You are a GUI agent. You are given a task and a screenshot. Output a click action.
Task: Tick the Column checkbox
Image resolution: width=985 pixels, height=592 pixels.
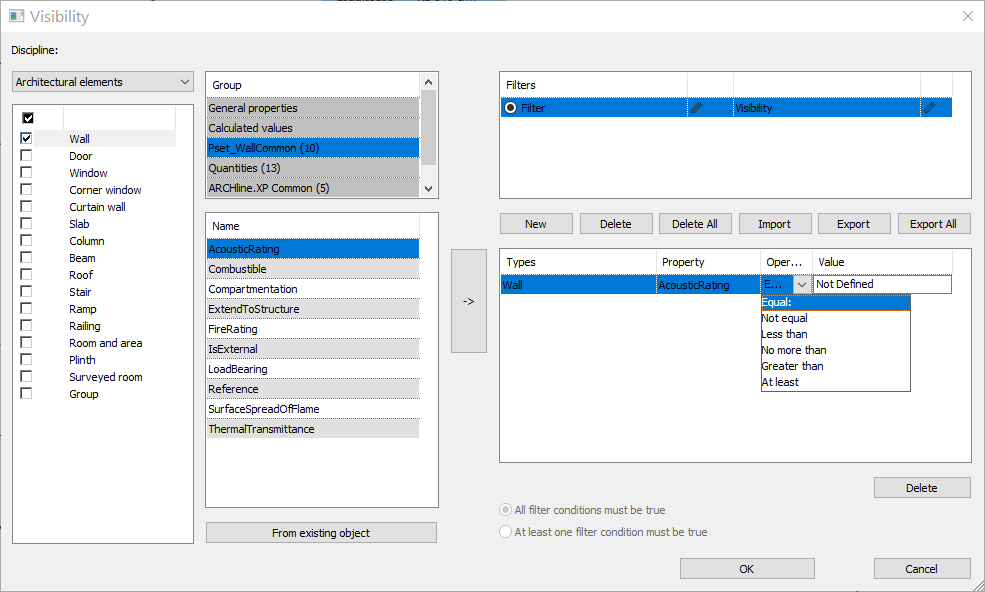26,240
